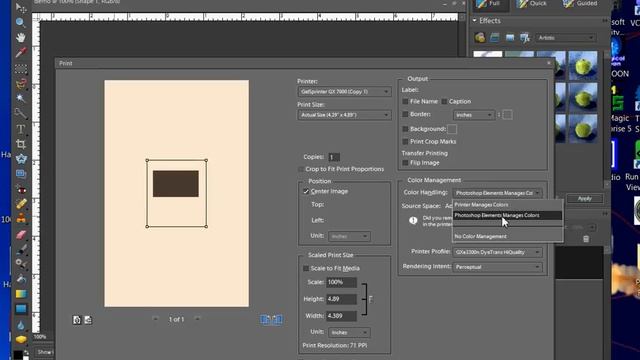Choose Photoshop Elements Manages Colors option
Image resolution: width=640 pixels, height=360 pixels.
(x=507, y=215)
